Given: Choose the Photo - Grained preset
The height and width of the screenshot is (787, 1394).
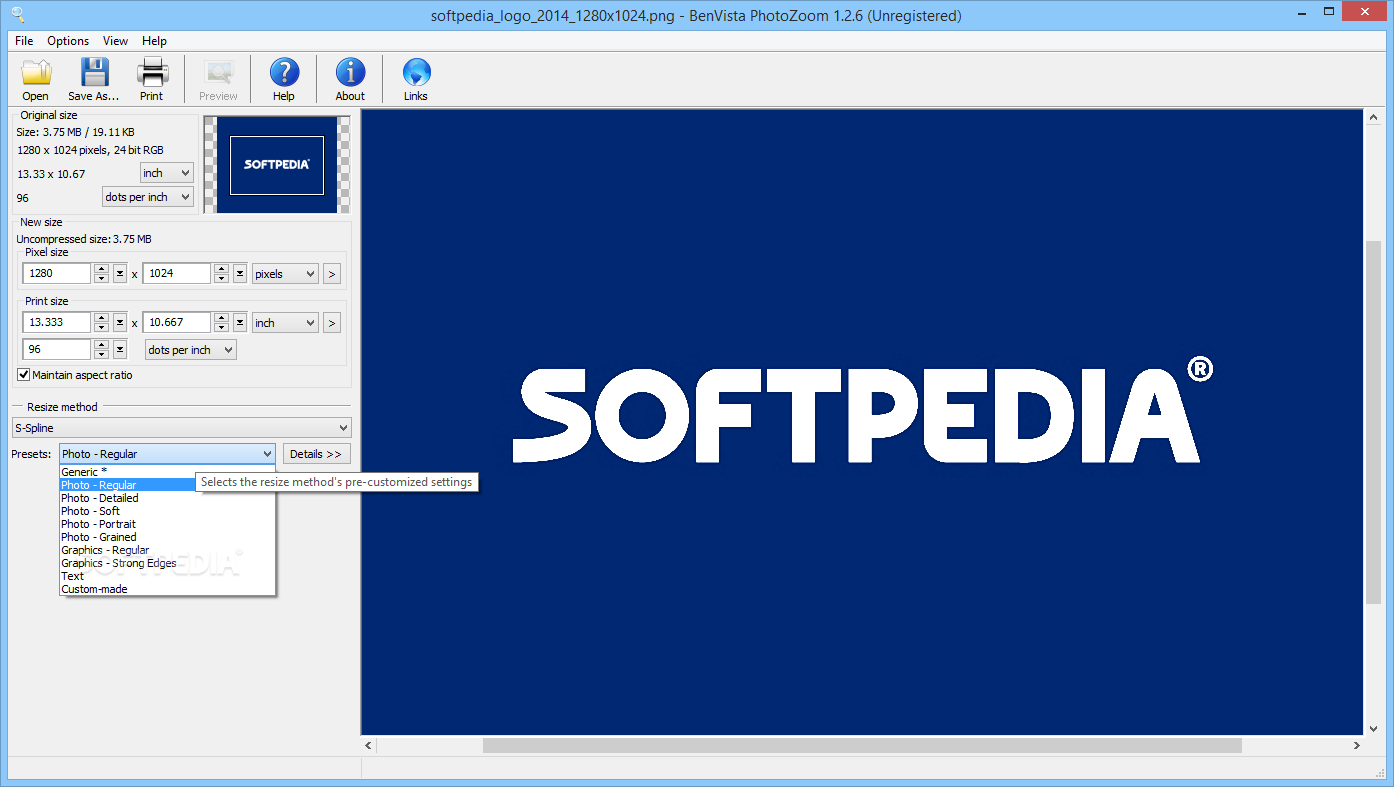Looking at the screenshot, I should click(167, 536).
